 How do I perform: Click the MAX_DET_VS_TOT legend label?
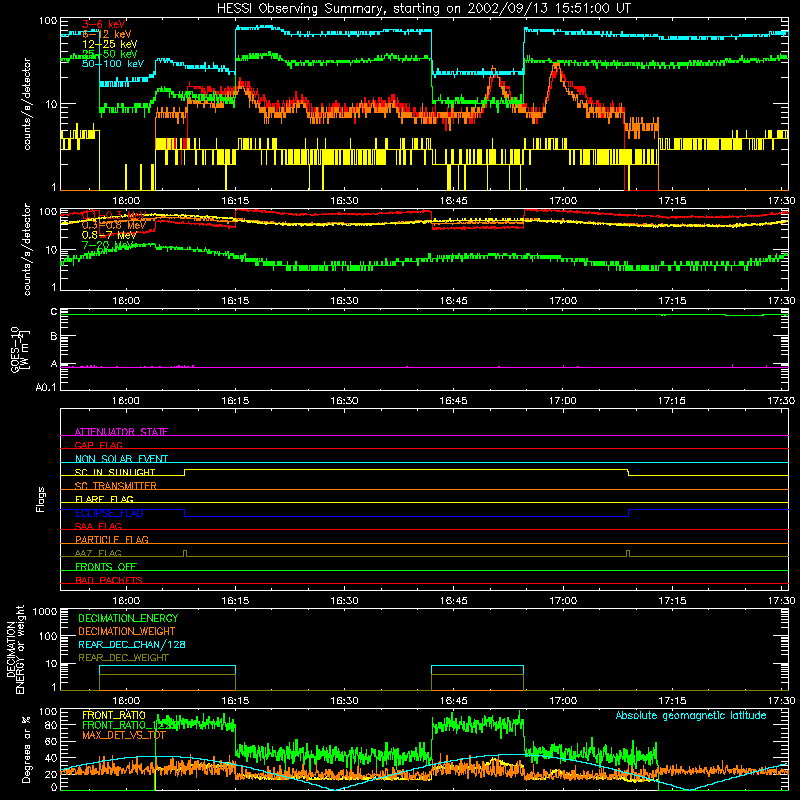coord(123,735)
